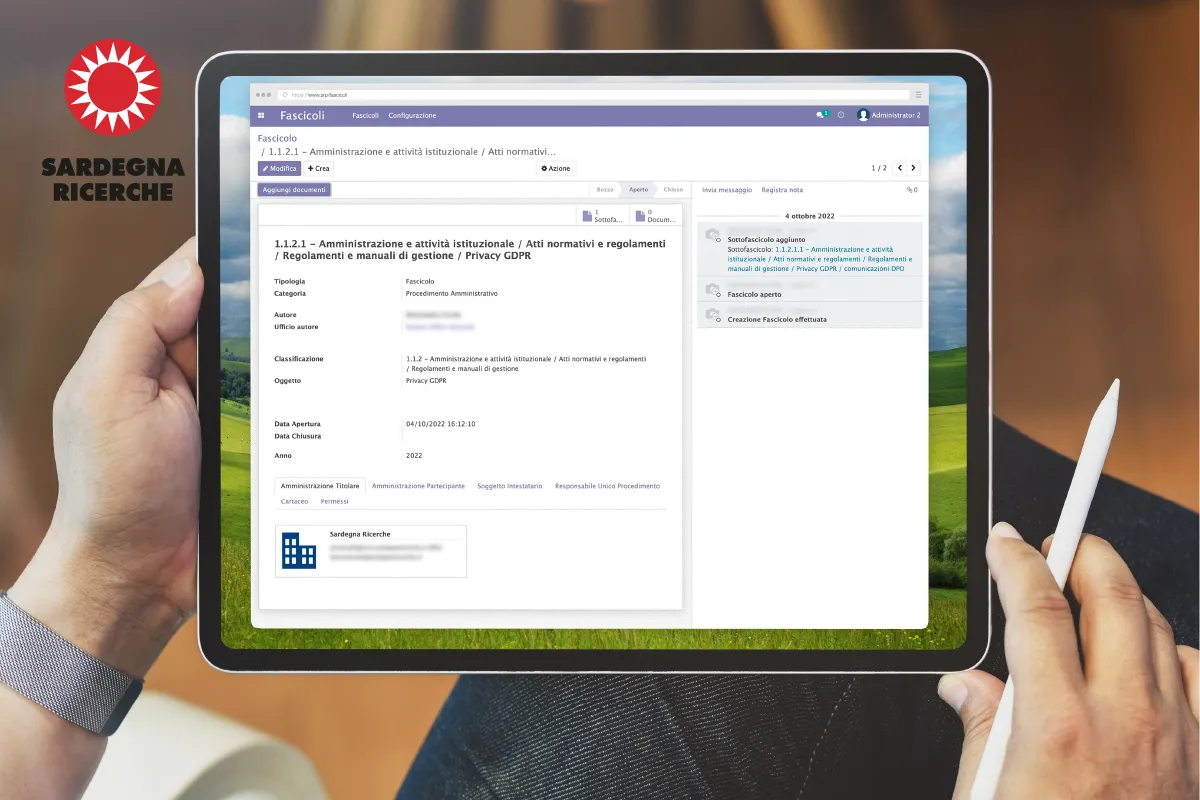Click the 04/10/2022 16:12:10 opening date
Screen dimensions: 1200x800
pos(440,424)
